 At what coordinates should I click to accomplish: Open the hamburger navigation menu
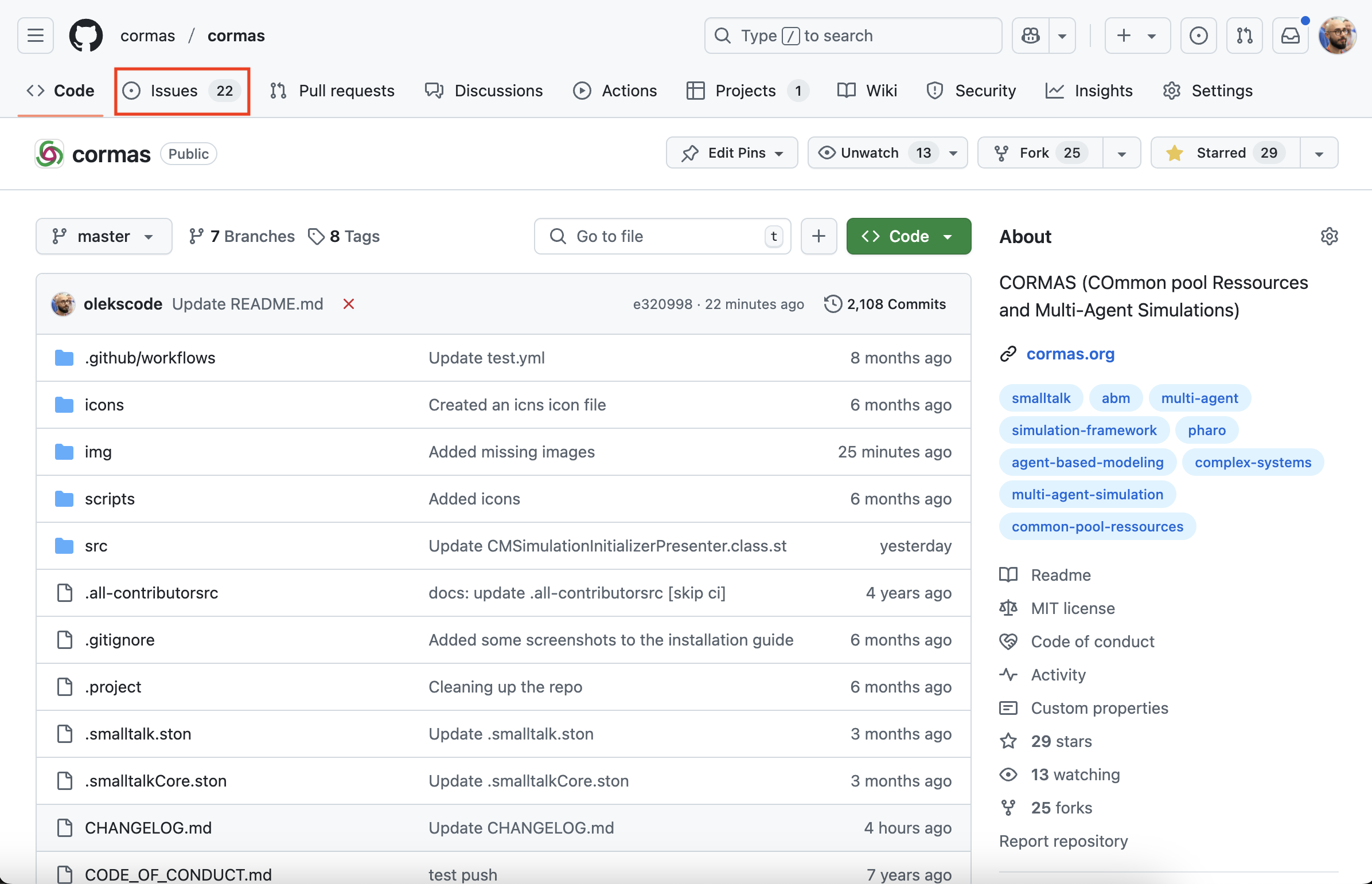36,36
